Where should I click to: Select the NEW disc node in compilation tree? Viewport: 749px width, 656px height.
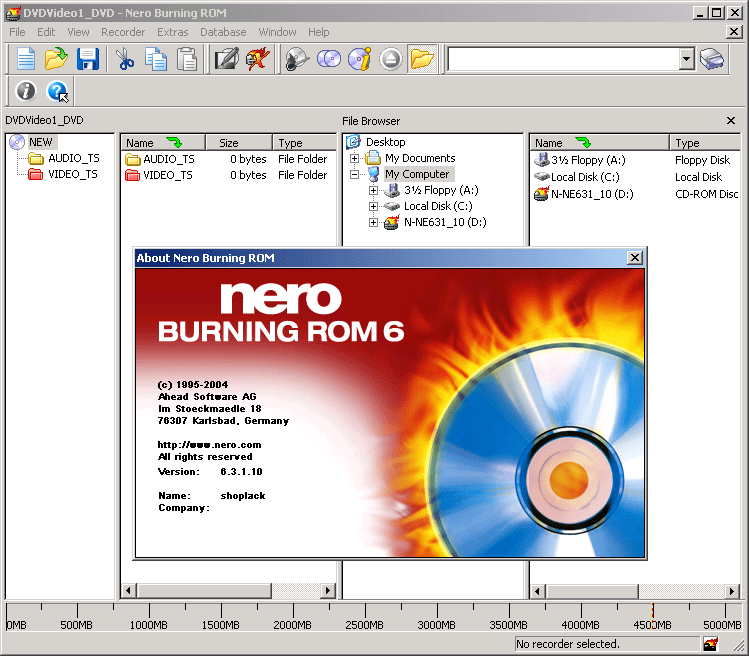click(x=41, y=142)
